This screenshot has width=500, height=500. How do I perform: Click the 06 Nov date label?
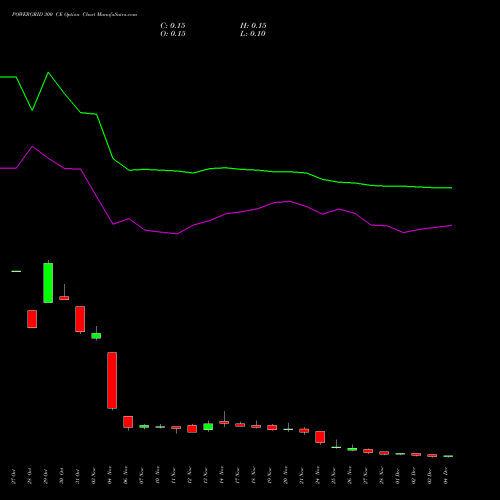(x=126, y=475)
